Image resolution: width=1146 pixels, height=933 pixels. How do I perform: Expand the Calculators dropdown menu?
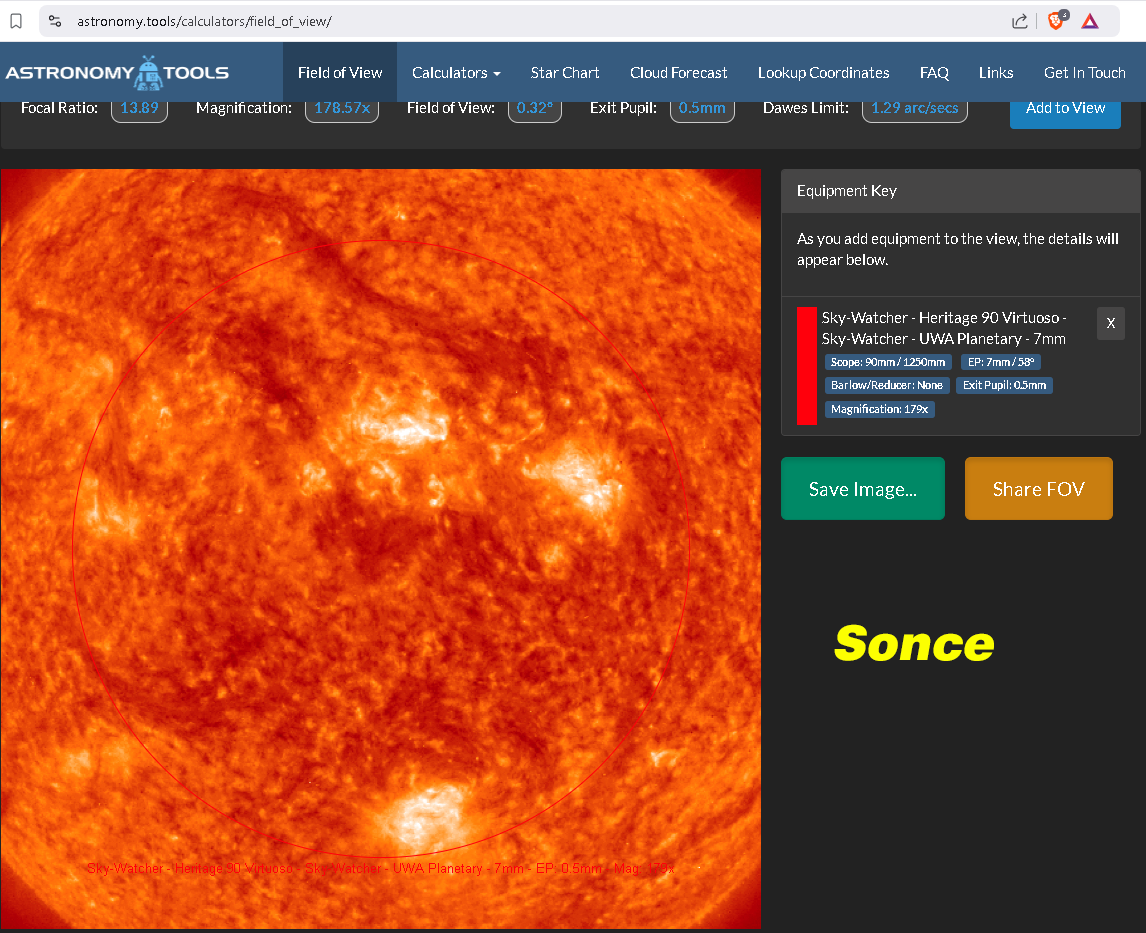click(456, 72)
